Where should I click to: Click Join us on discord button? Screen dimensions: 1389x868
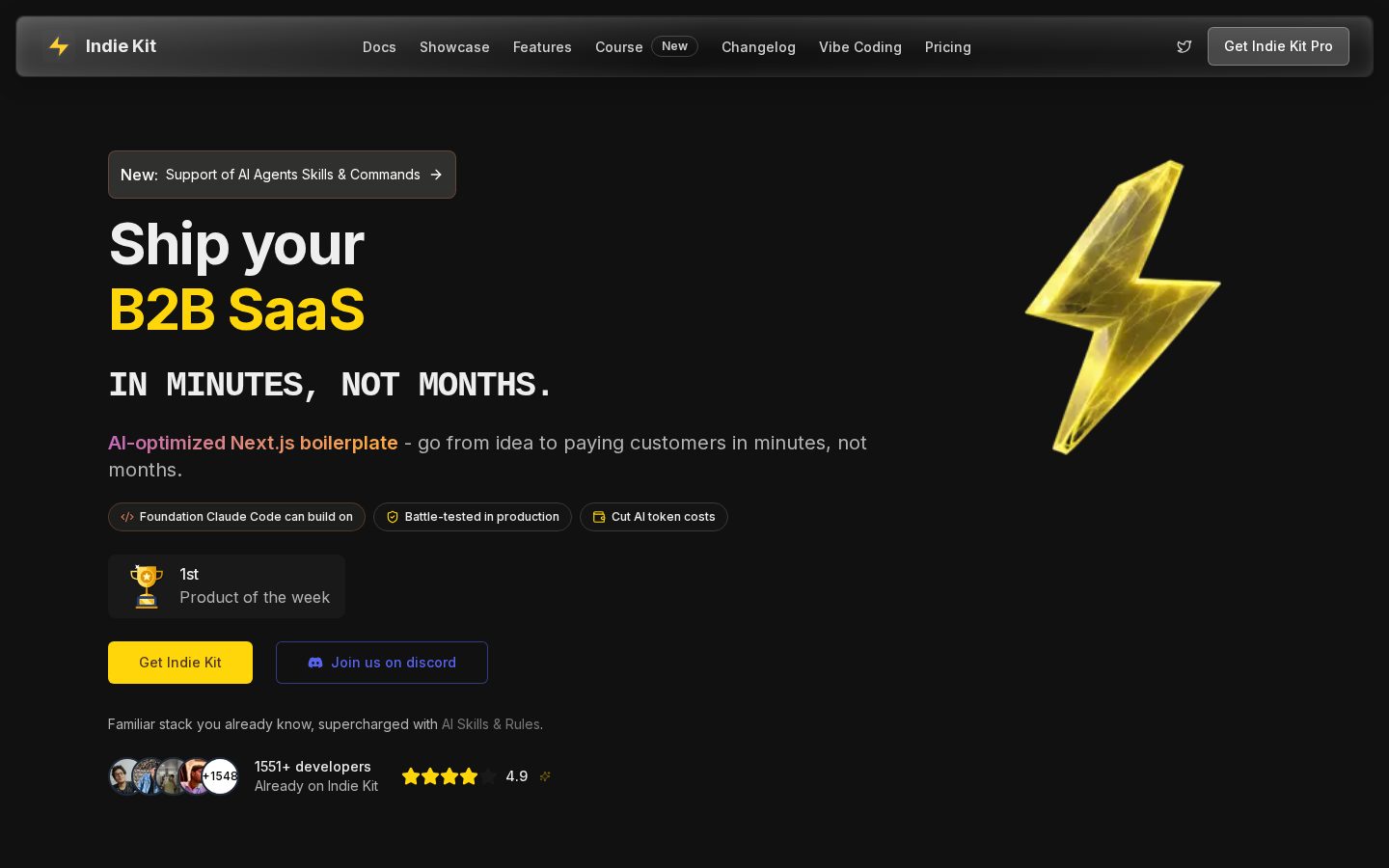coord(382,663)
